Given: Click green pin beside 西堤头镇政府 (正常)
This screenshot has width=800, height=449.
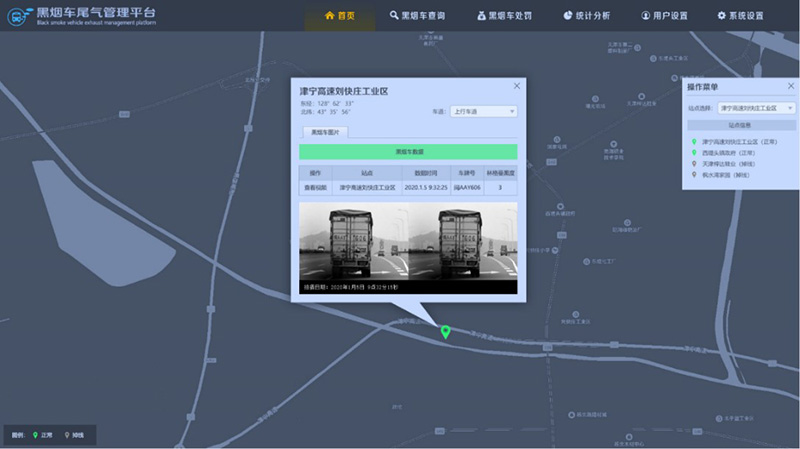Looking at the screenshot, I should point(695,153).
